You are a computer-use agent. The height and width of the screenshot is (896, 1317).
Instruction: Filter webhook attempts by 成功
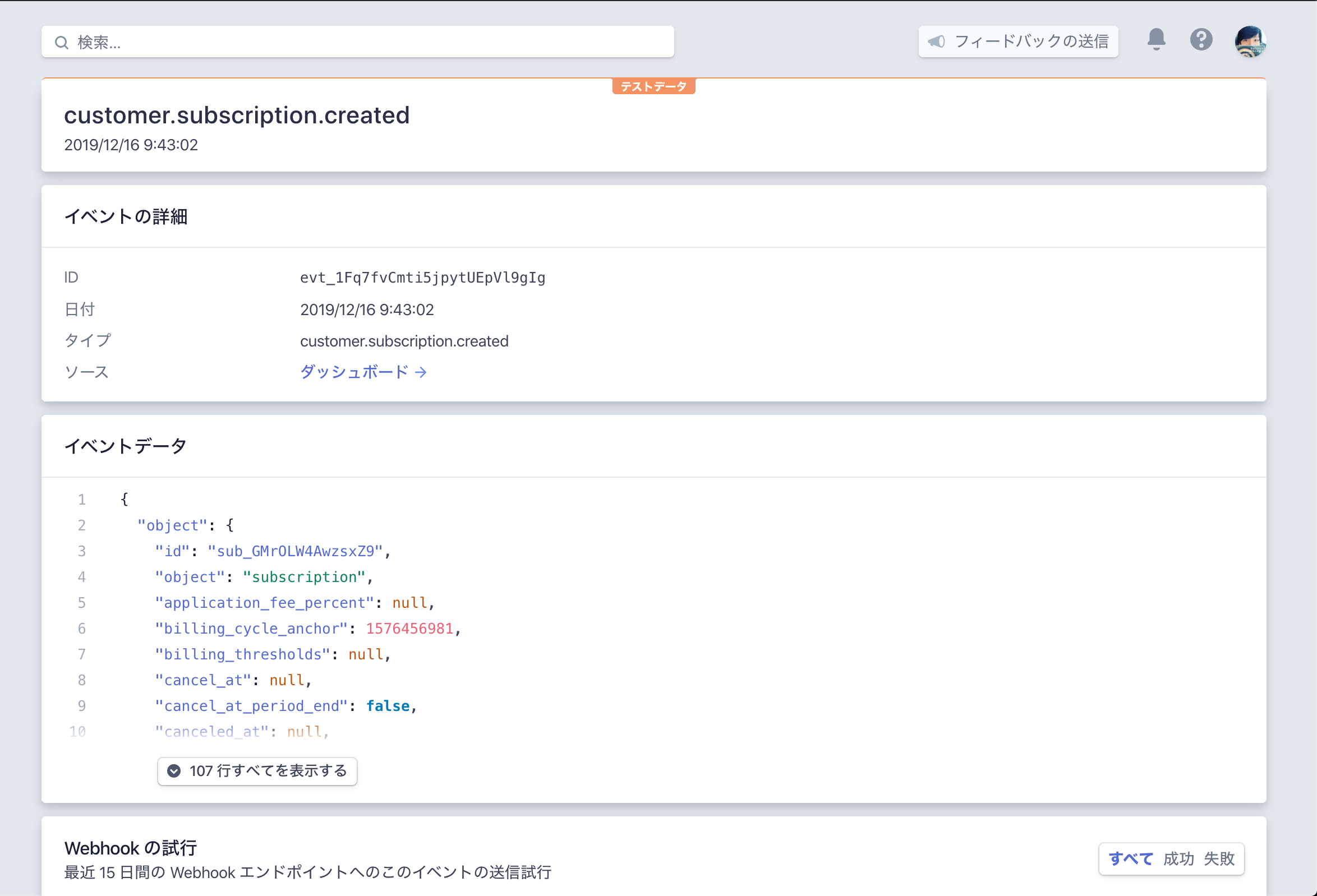point(1178,858)
